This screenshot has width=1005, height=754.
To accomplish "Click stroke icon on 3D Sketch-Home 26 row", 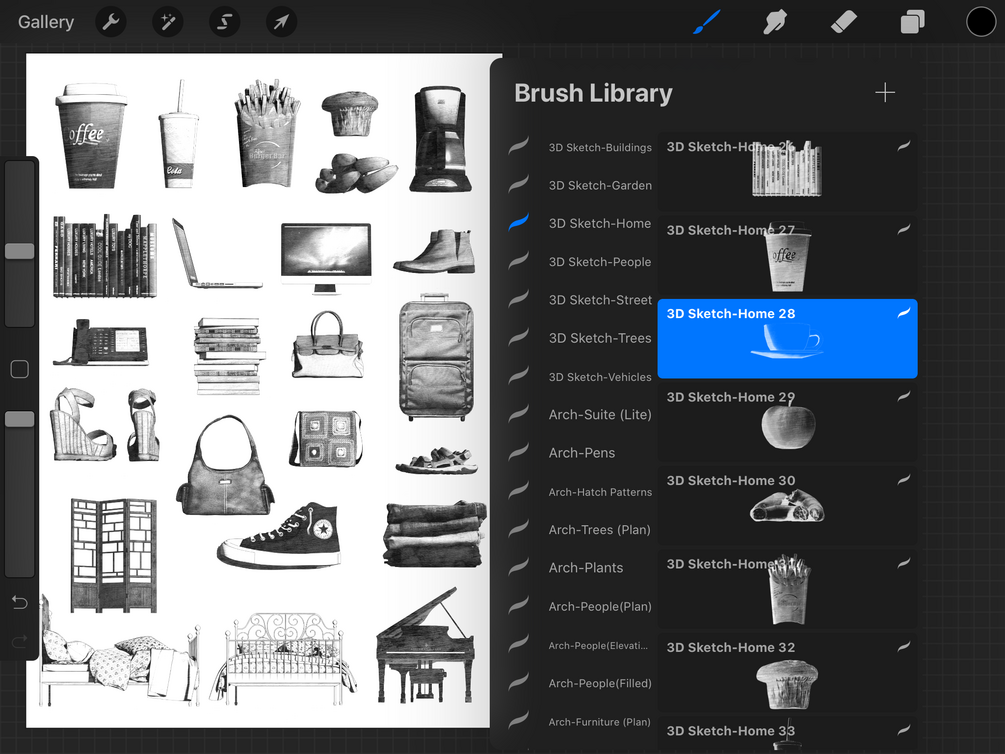I will (x=904, y=146).
